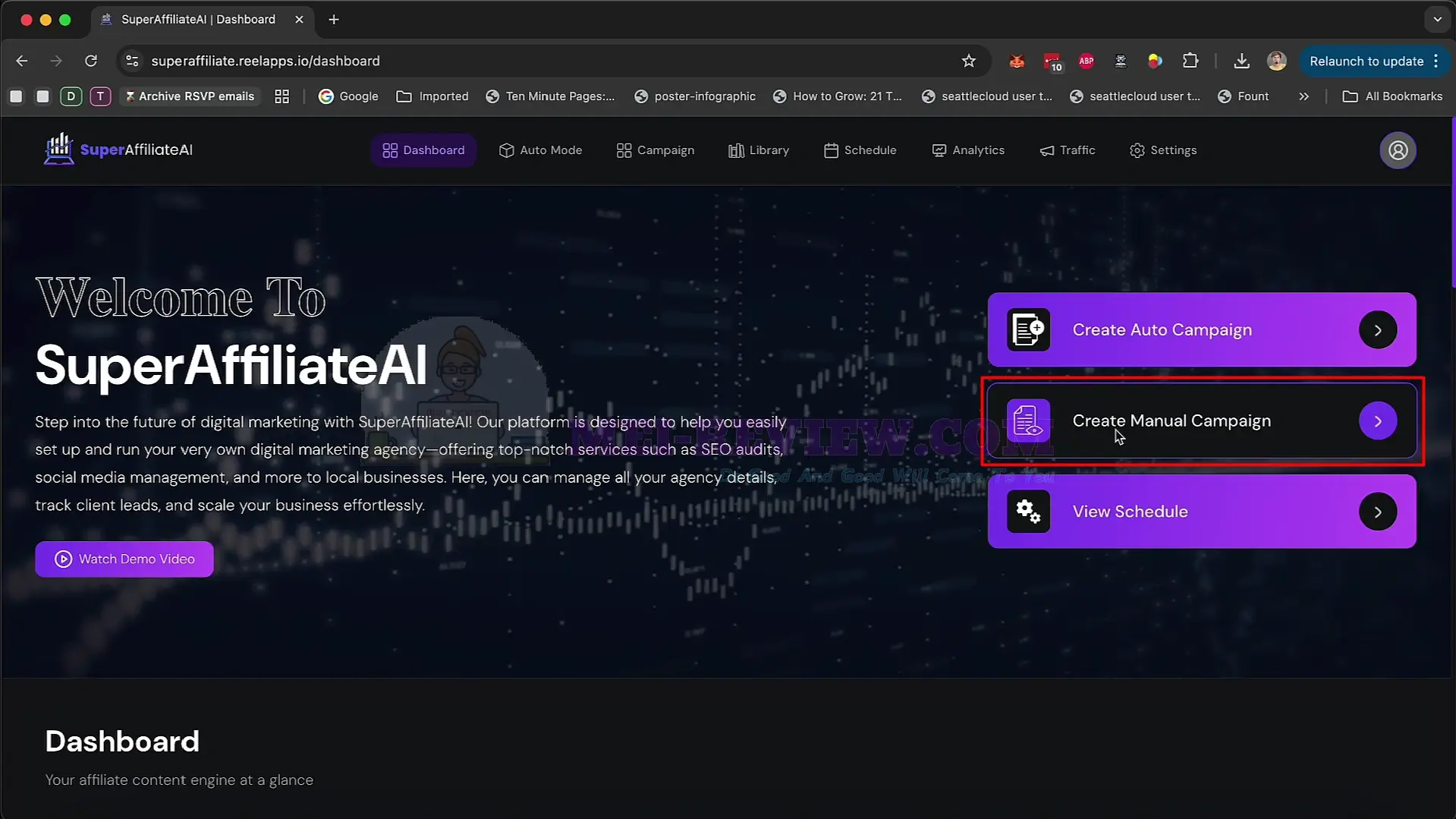Open the Google bookmark
1456x819 pixels.
pos(348,96)
